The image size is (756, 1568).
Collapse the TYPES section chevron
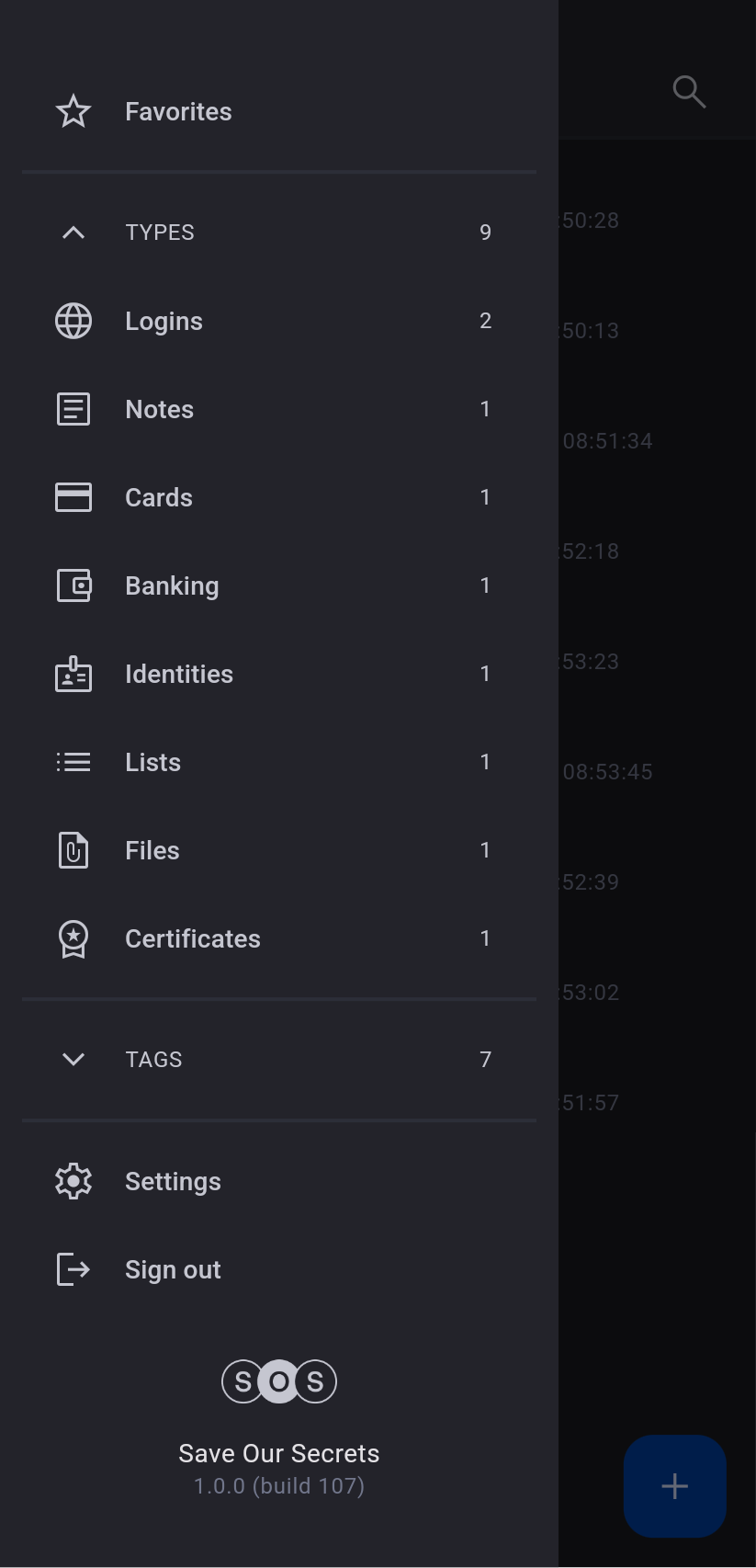[x=73, y=233]
